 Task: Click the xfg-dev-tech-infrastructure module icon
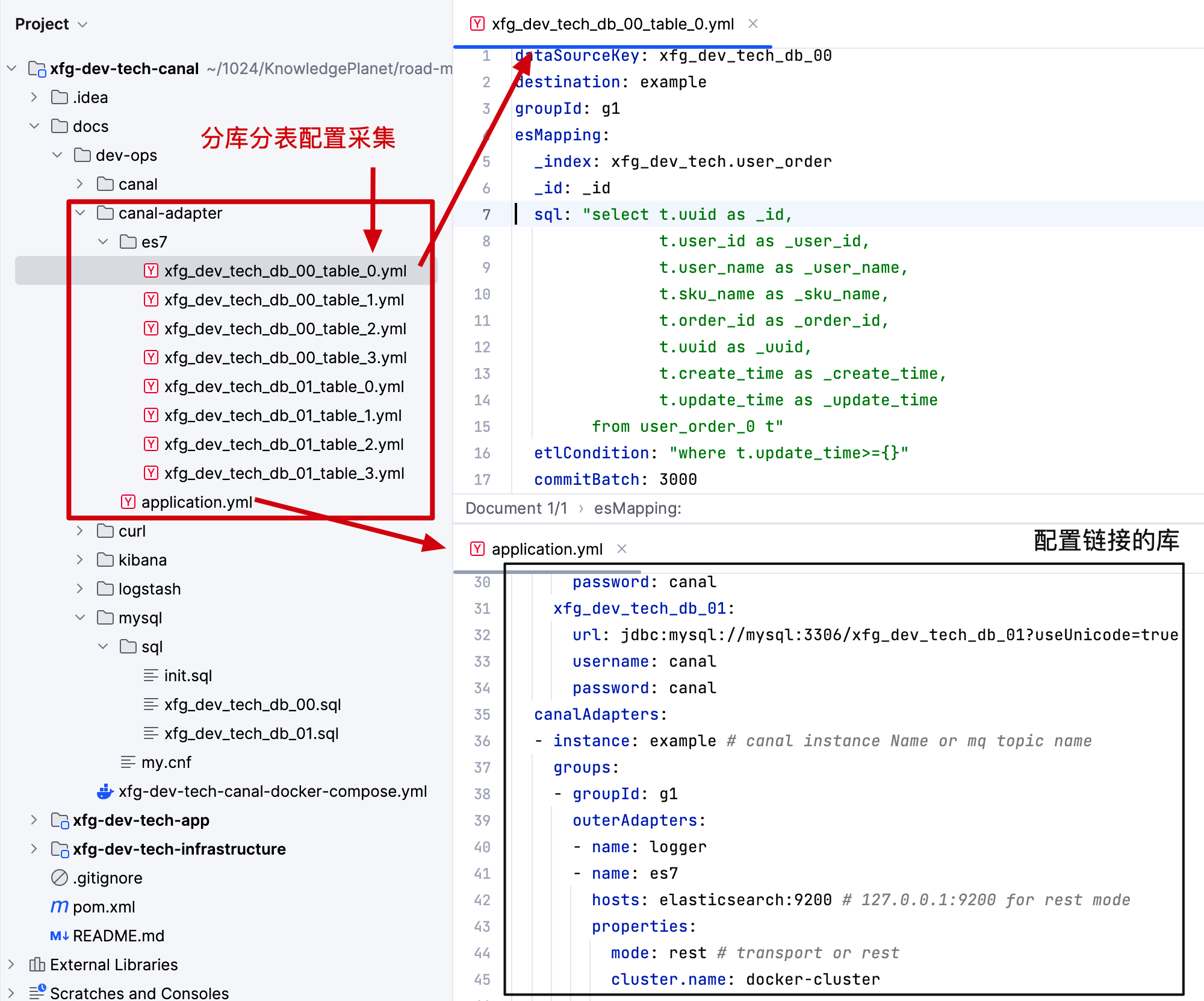pos(60,850)
